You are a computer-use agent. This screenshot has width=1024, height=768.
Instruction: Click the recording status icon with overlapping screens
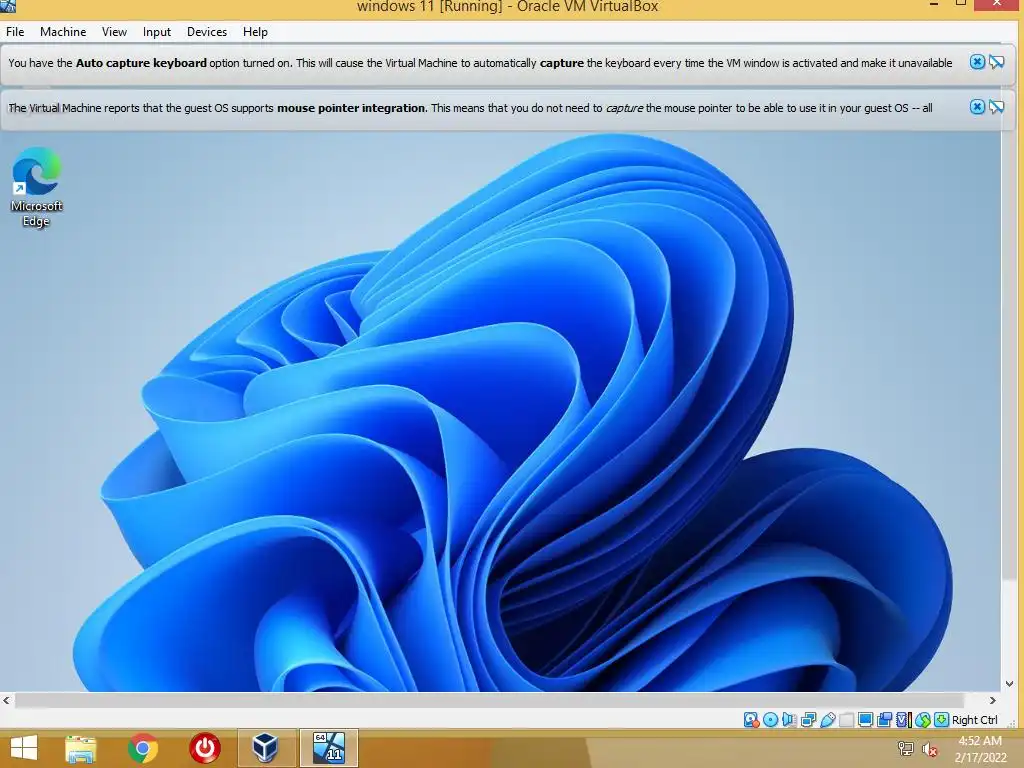pos(884,720)
